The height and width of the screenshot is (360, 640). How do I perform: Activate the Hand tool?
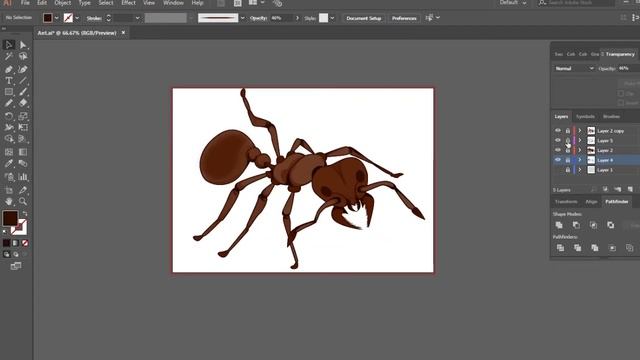pyautogui.click(x=9, y=201)
